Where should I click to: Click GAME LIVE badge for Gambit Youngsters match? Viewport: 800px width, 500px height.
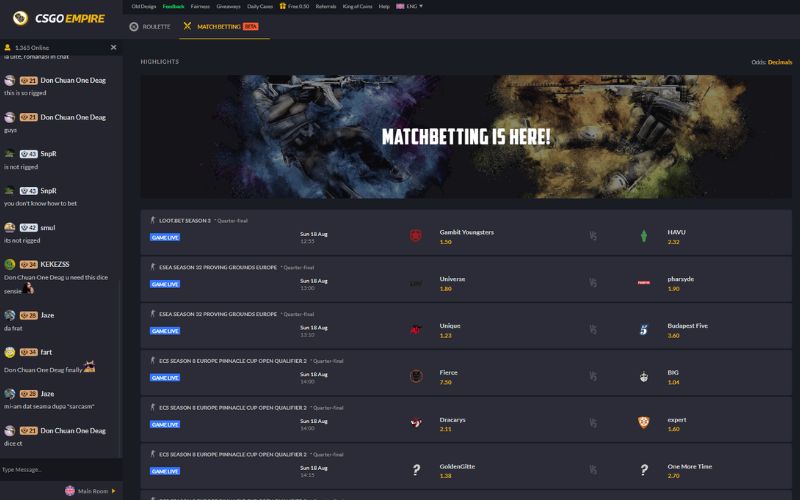point(165,237)
